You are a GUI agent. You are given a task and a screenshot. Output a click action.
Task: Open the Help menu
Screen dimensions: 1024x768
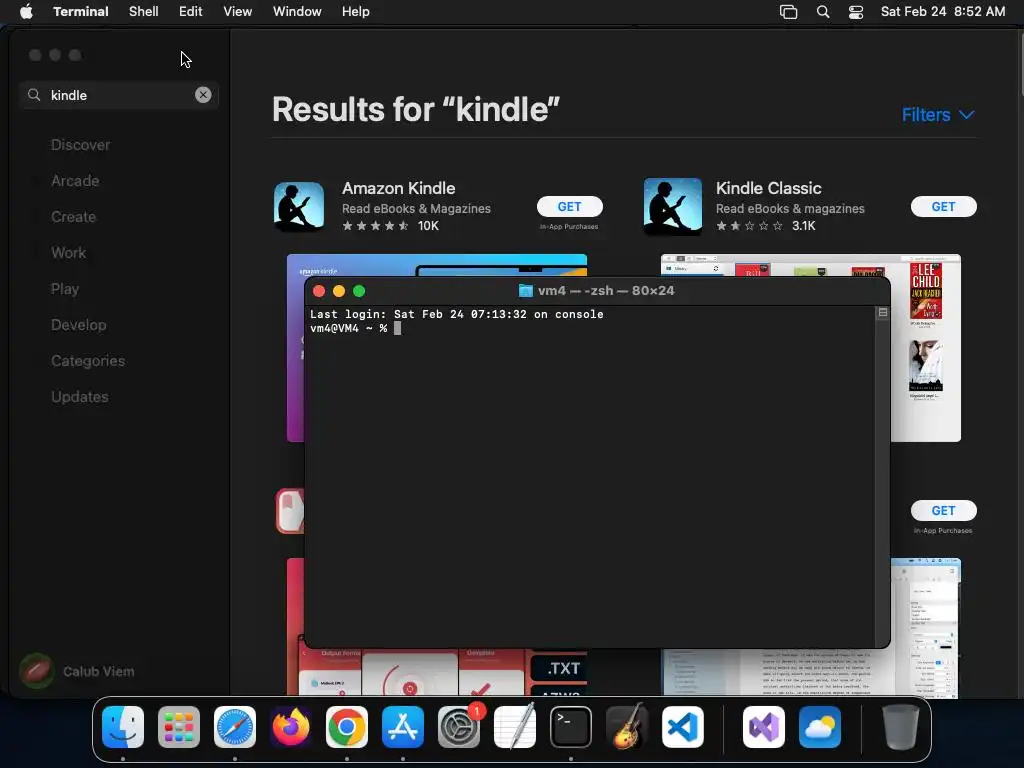[356, 12]
